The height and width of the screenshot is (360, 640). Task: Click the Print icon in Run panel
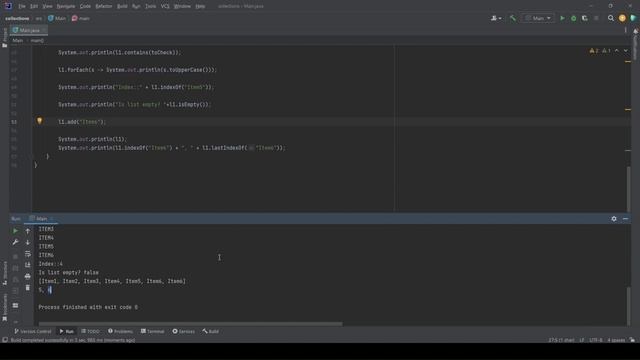27,276
